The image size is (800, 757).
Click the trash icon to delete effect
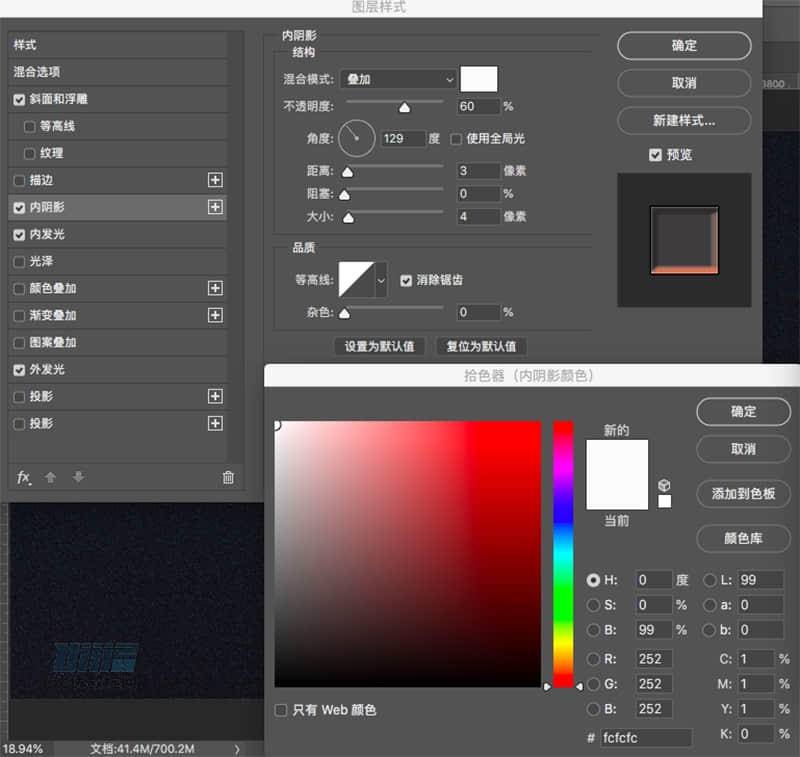tap(228, 477)
